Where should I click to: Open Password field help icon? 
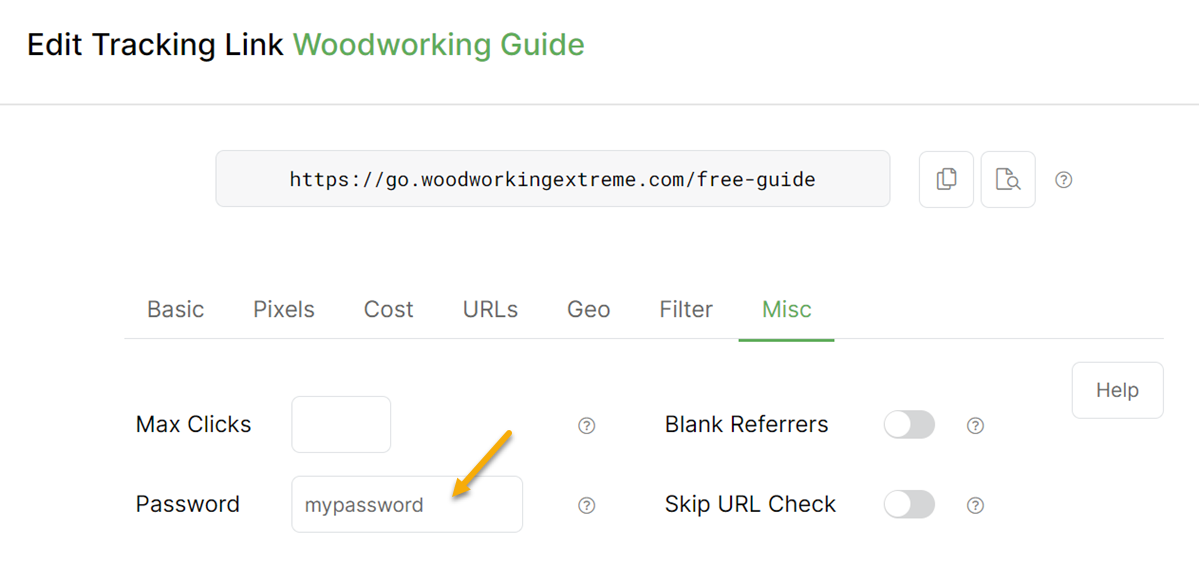tap(587, 505)
